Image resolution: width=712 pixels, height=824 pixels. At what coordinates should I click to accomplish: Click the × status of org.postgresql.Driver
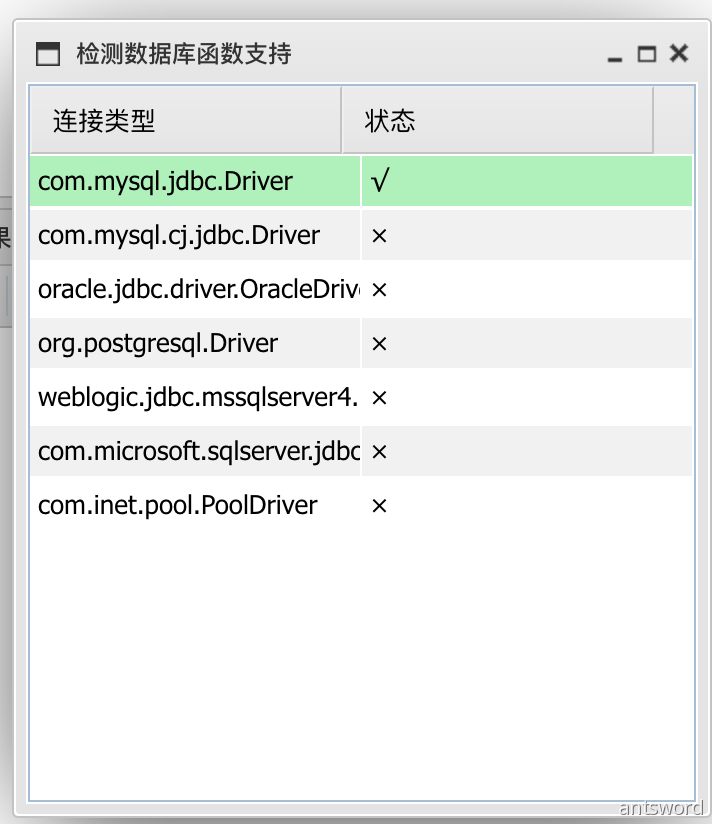pyautogui.click(x=379, y=343)
